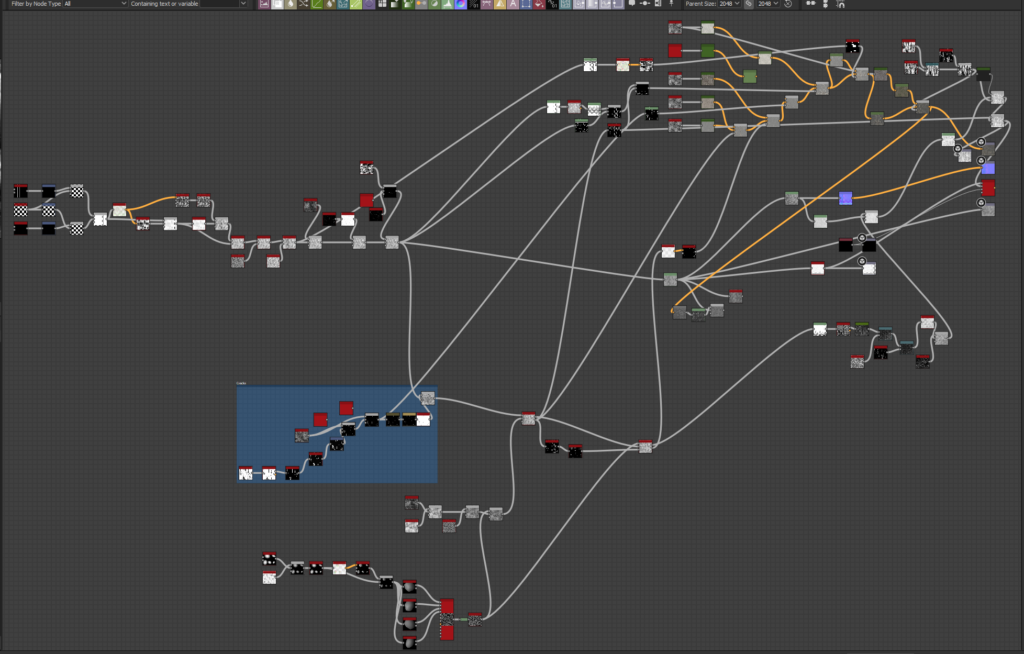Screen dimensions: 1024x654
Task: Add a Blend node from the toolbar
Action: click(x=278, y=4)
